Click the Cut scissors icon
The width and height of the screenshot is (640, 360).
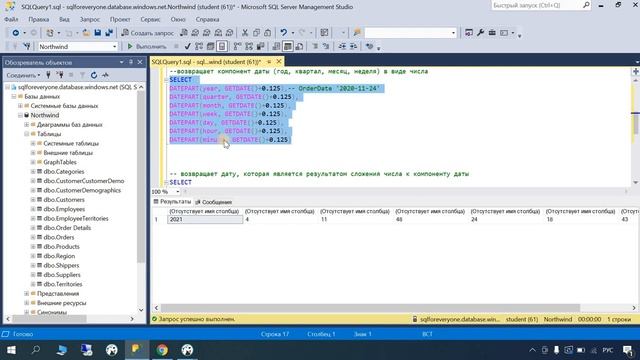click(245, 33)
